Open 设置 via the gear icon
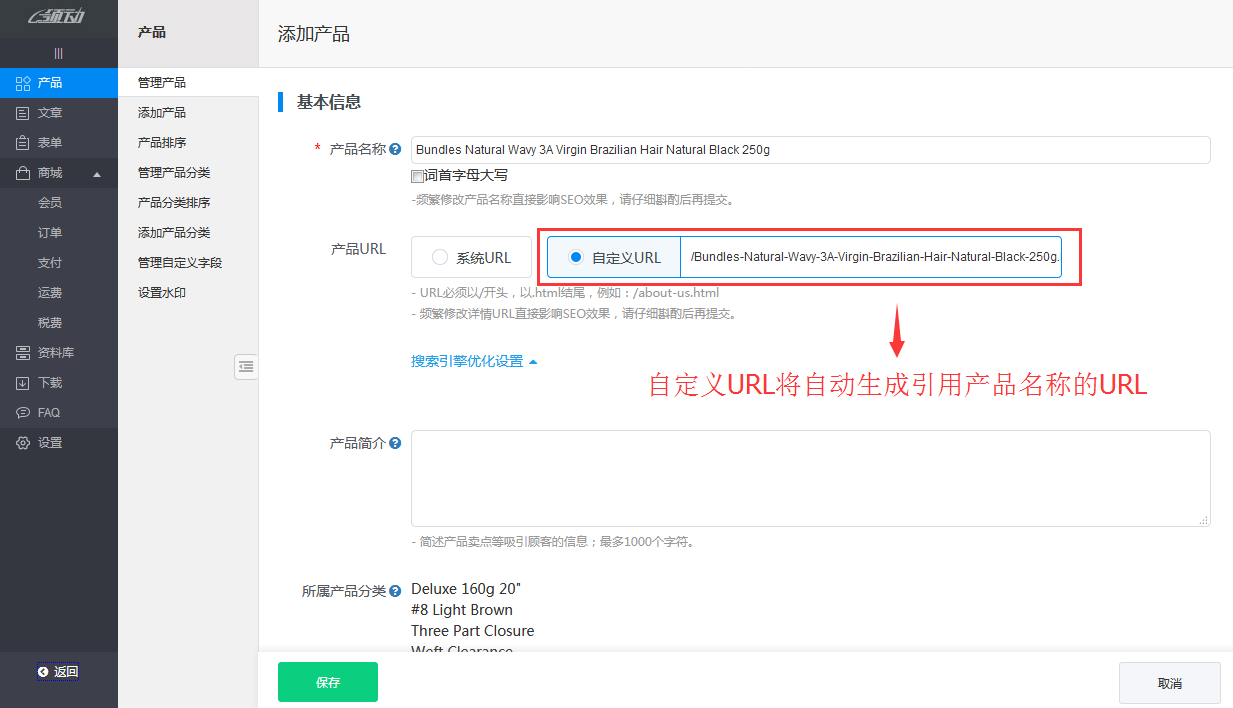Screen dimensions: 1233x708 click(22, 443)
